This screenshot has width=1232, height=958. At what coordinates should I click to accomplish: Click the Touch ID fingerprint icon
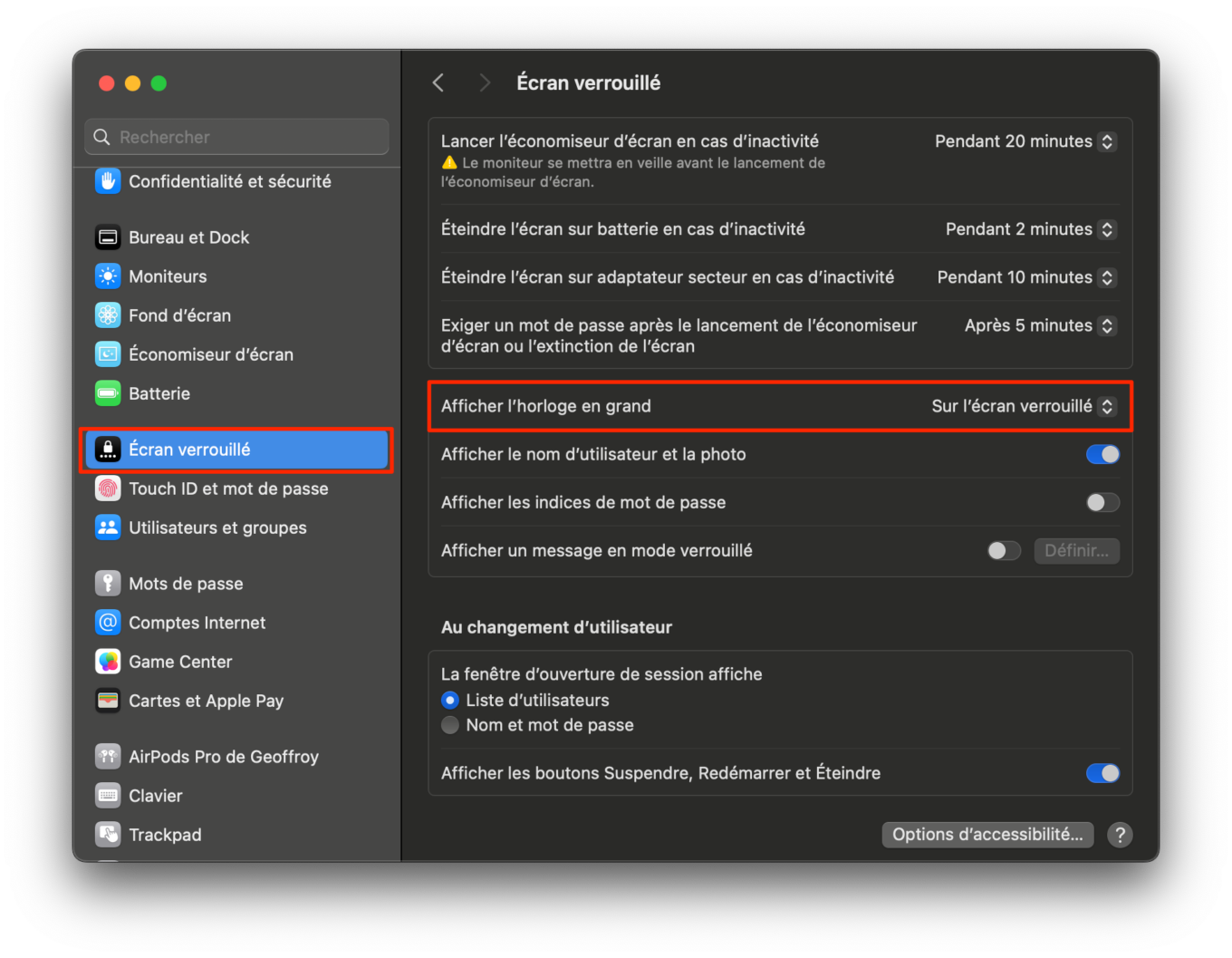[x=108, y=489]
